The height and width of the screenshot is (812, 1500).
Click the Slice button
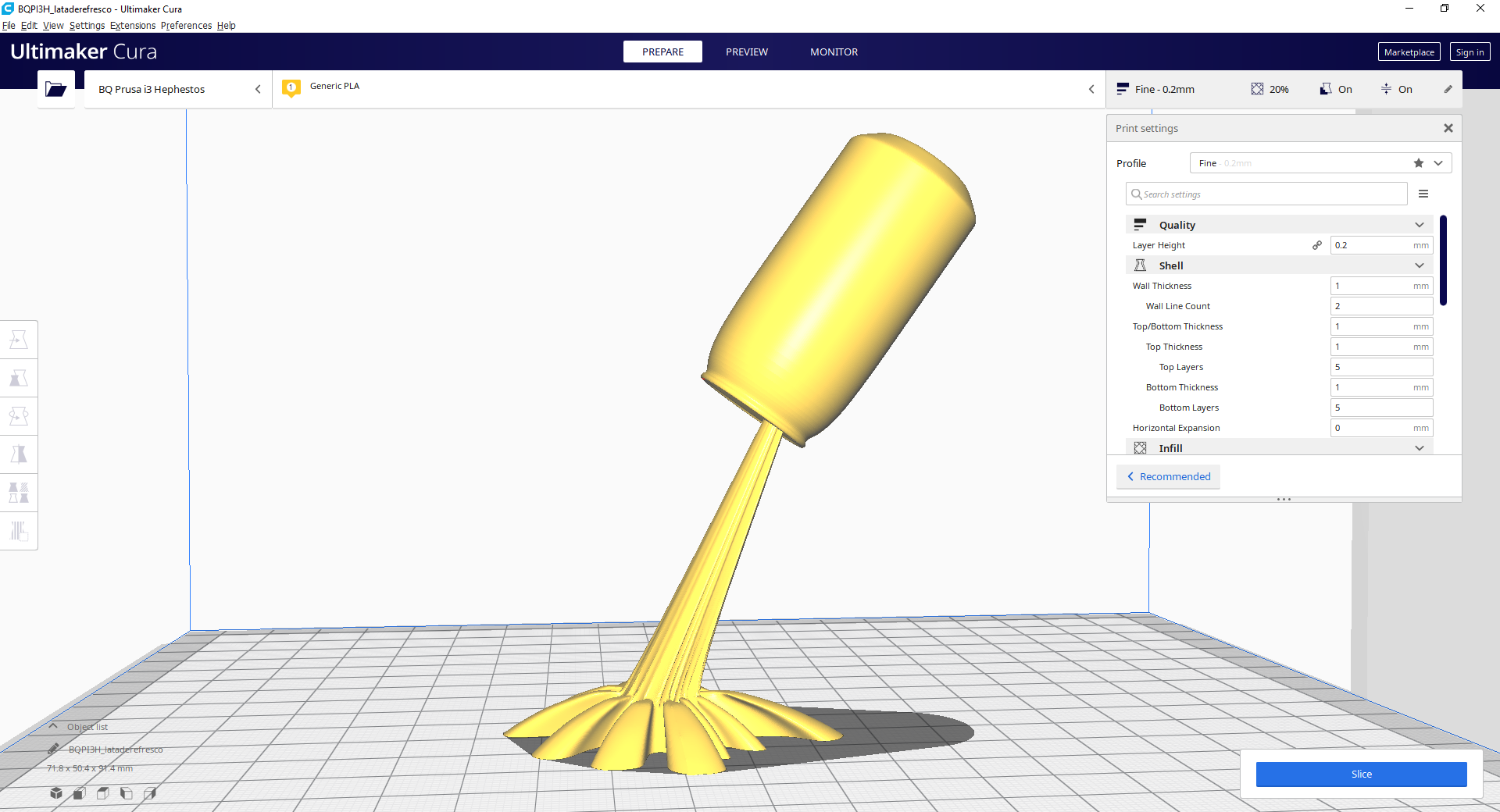coord(1361,774)
